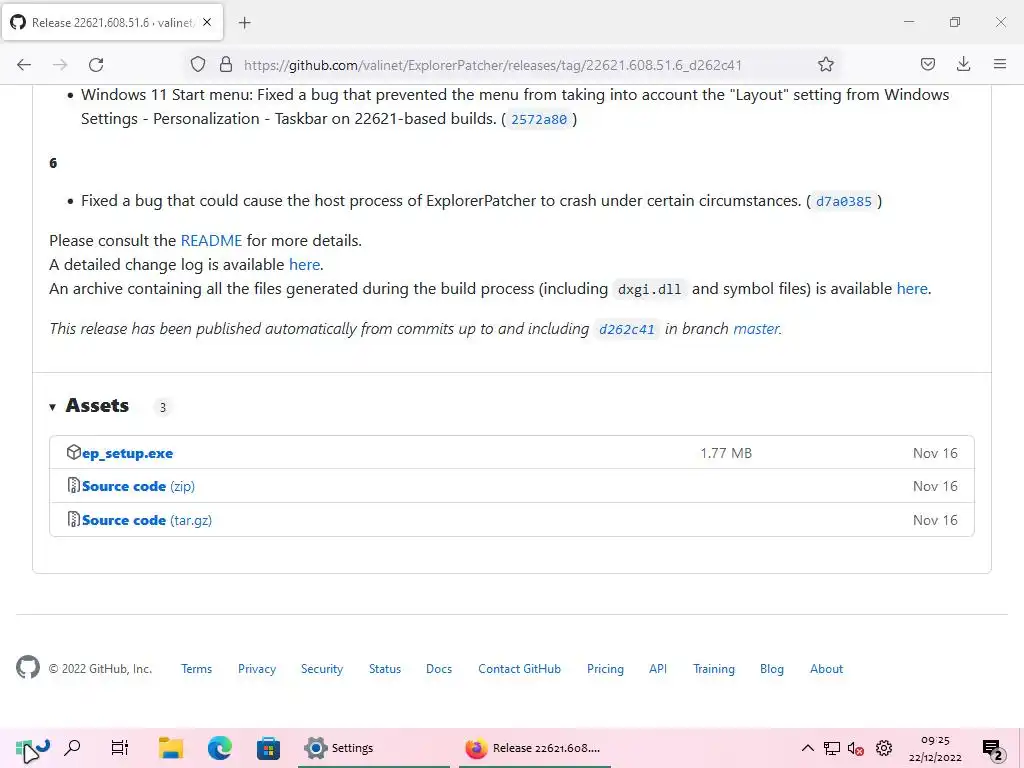1024x768 pixels.
Task: Bookmark this page with the star
Action: [x=825, y=64]
